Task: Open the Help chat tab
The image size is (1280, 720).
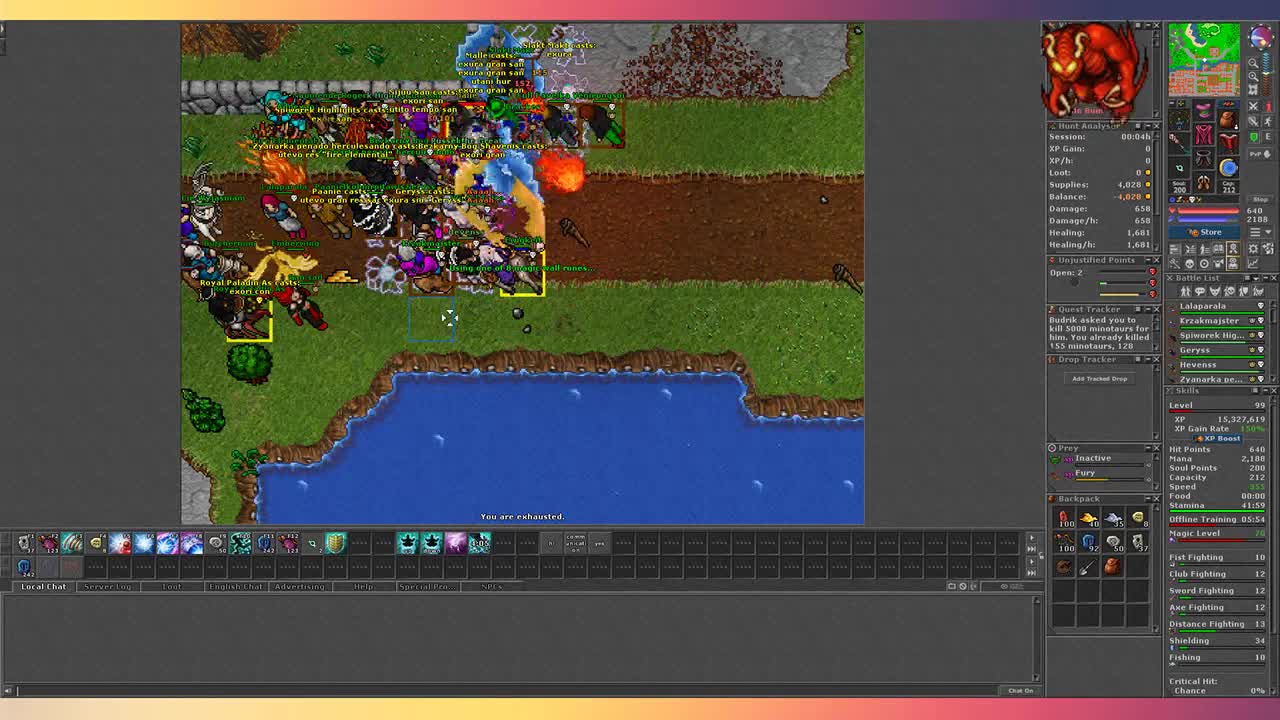Action: coord(363,586)
